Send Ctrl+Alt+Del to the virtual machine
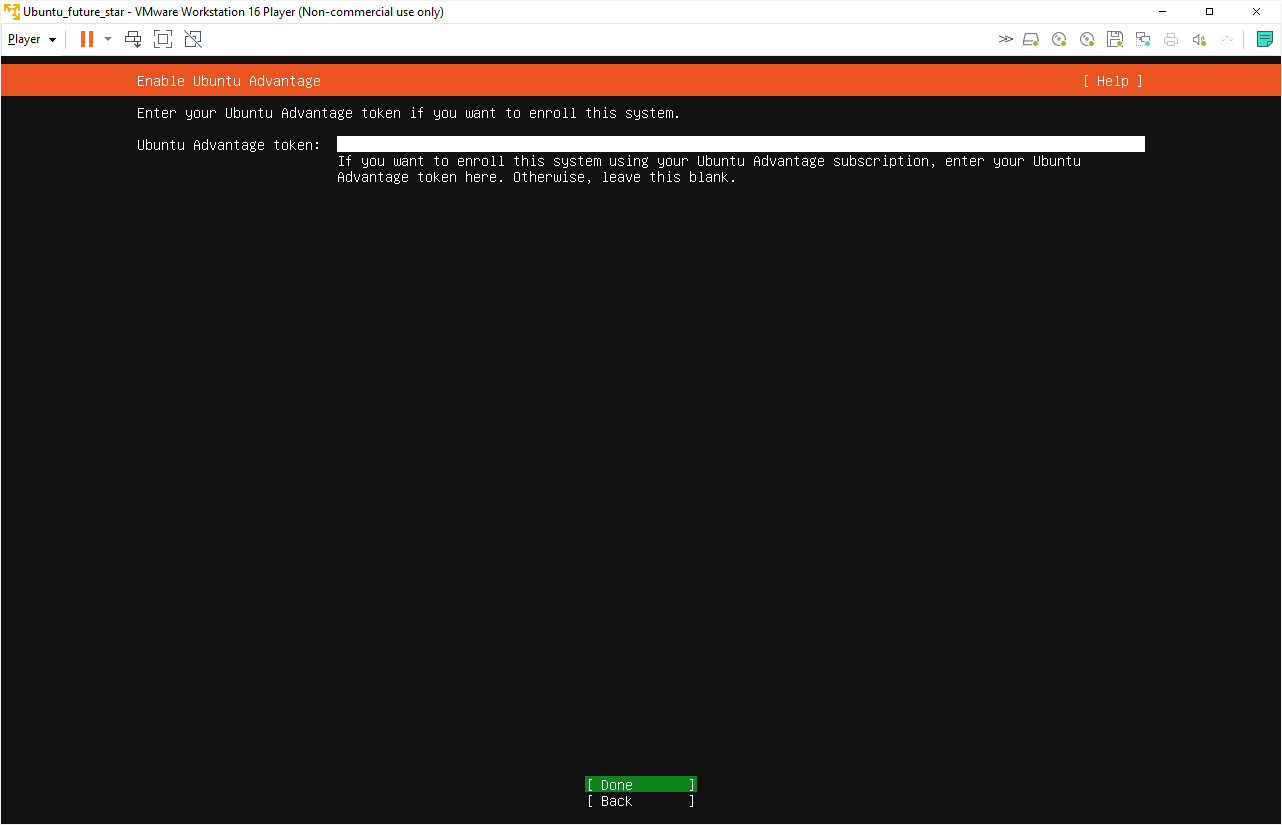The height and width of the screenshot is (825, 1282). pos(133,39)
